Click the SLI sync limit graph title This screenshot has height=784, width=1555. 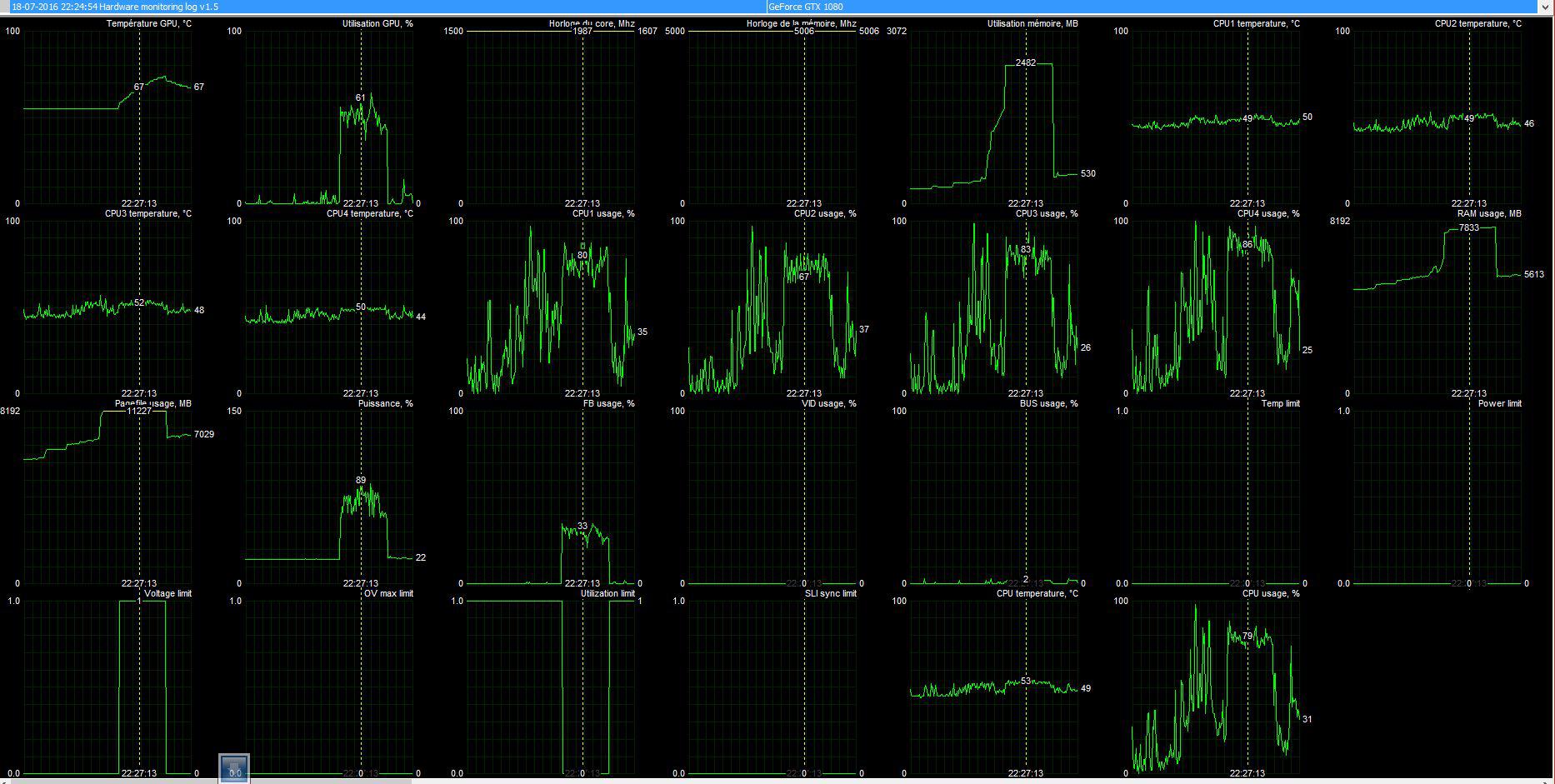(831, 593)
